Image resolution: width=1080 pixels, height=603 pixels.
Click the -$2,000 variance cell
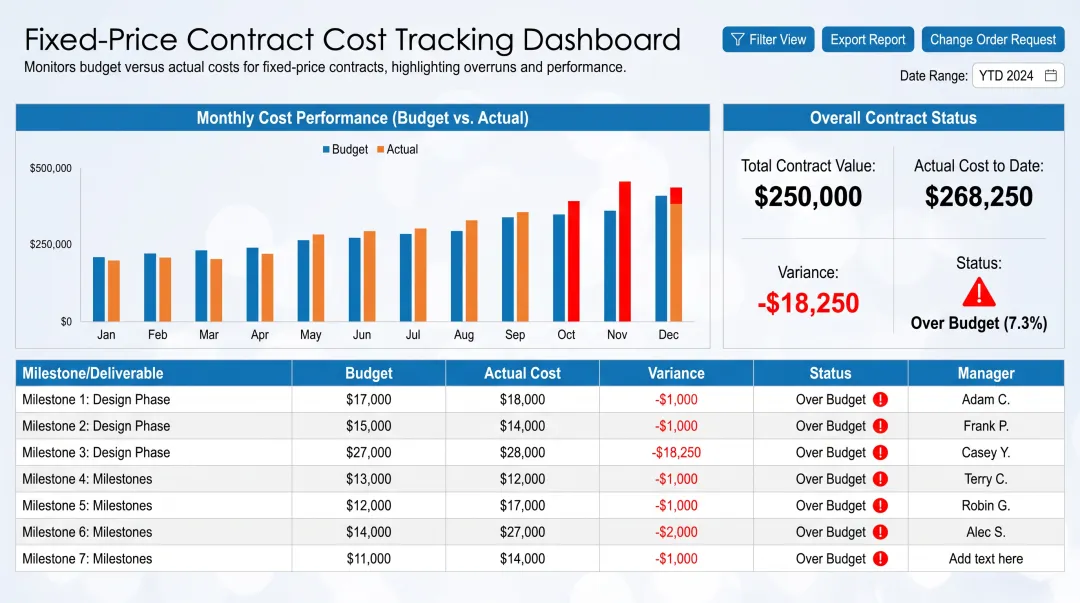[676, 532]
